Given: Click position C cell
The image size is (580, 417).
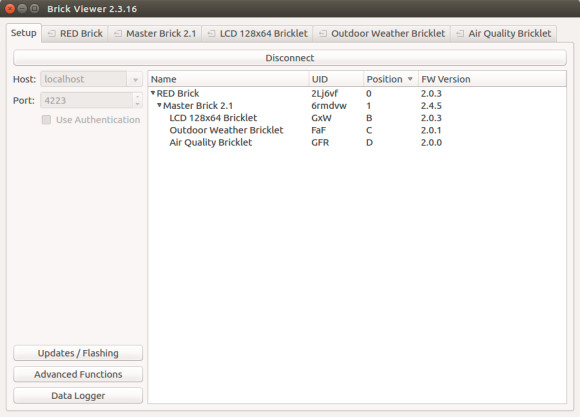Looking at the screenshot, I should click(x=369, y=130).
